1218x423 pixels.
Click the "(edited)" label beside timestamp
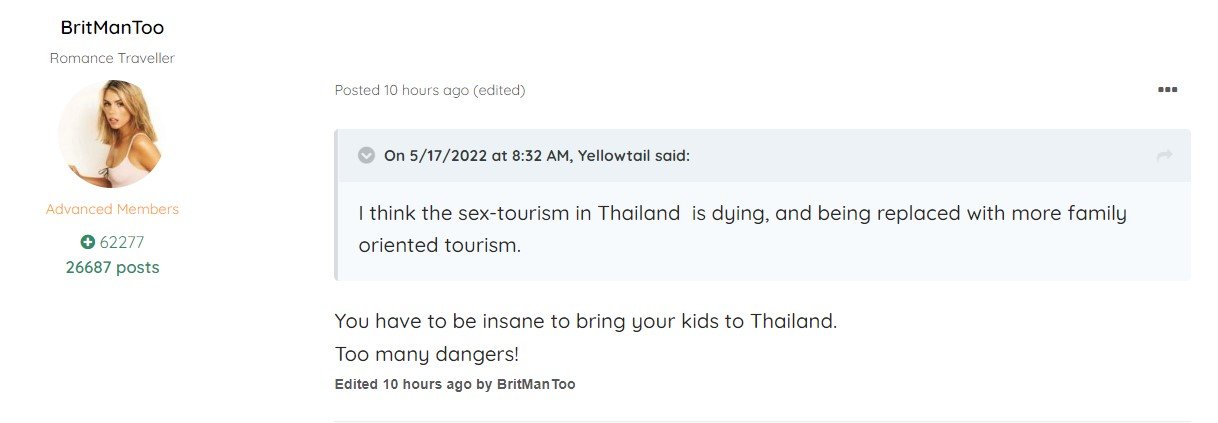pos(499,90)
